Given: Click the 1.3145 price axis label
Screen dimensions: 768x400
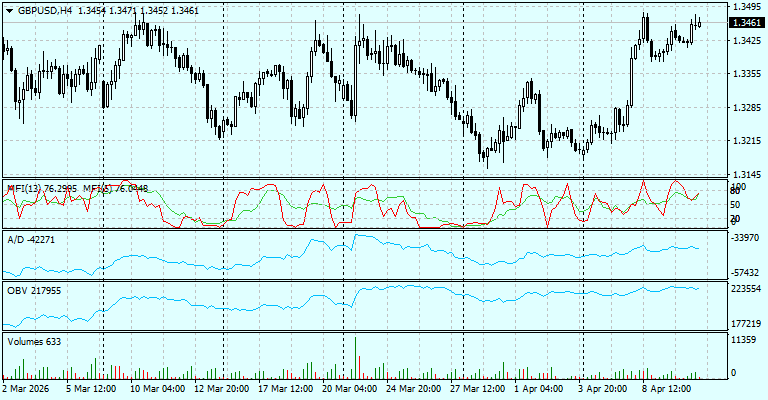Looking at the screenshot, I should point(747,175).
